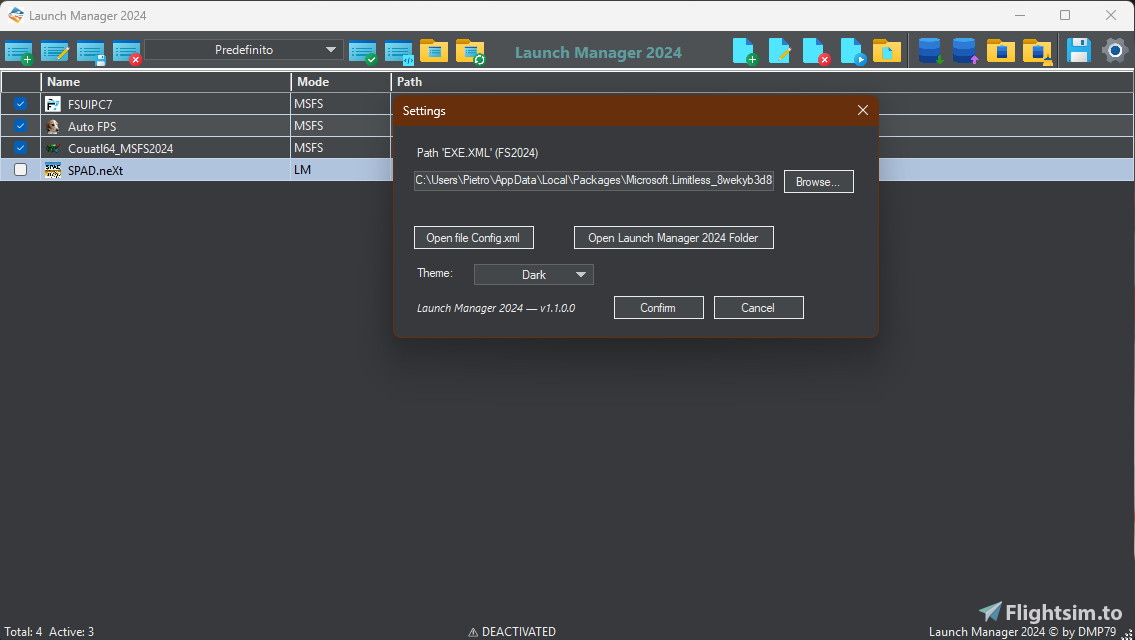This screenshot has width=1135, height=640.
Task: Click the Theme: label
Action: [x=434, y=273]
